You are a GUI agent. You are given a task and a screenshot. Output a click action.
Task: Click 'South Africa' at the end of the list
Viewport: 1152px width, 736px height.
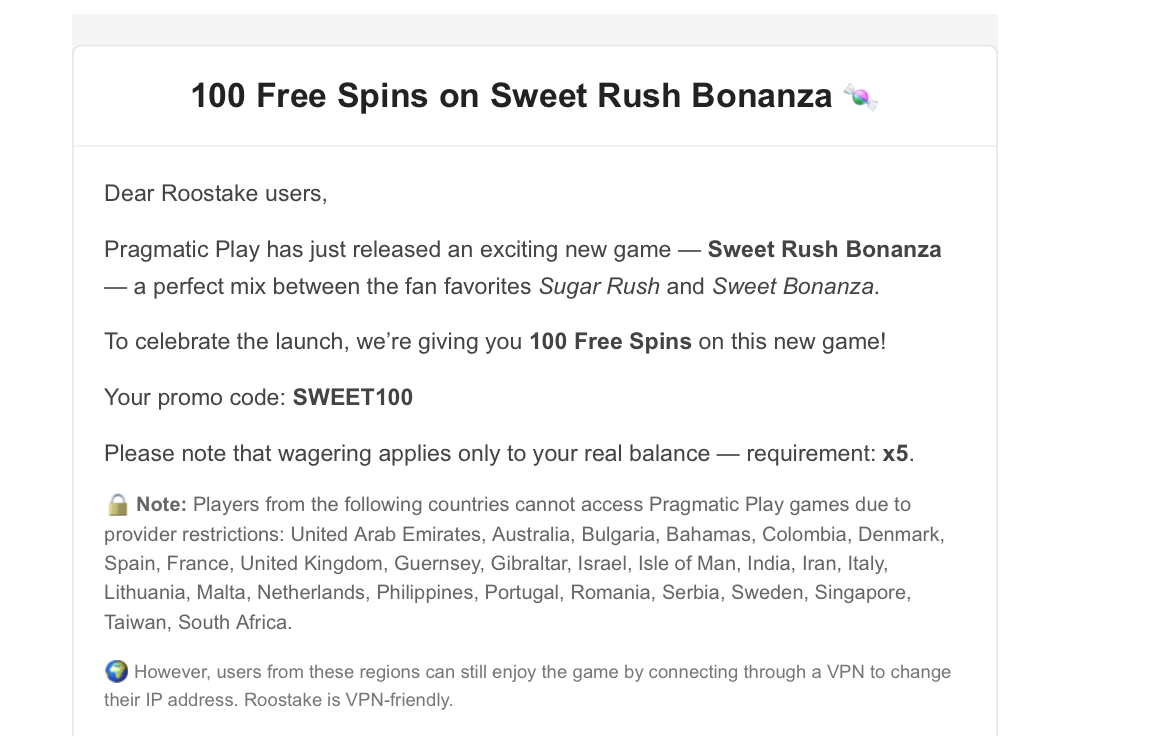tap(235, 622)
